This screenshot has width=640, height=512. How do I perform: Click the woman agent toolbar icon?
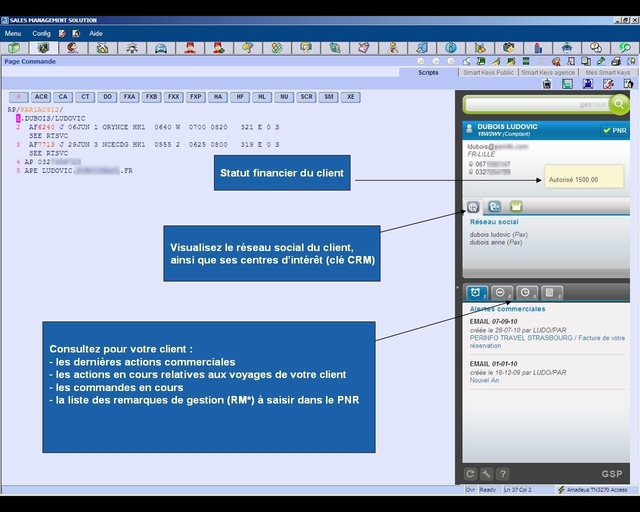[x=73, y=48]
